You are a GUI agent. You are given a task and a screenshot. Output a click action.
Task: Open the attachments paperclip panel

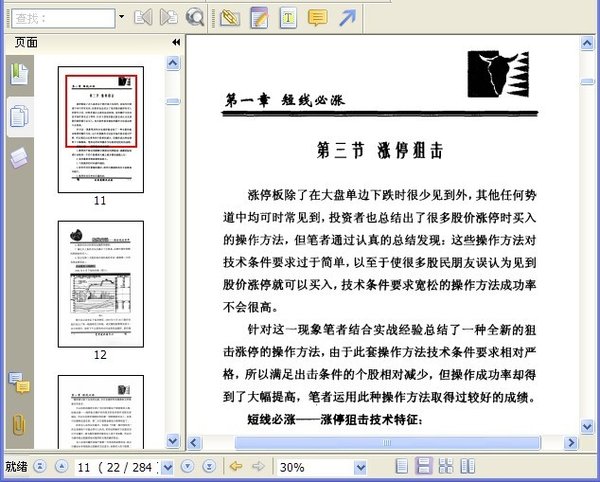click(x=19, y=425)
